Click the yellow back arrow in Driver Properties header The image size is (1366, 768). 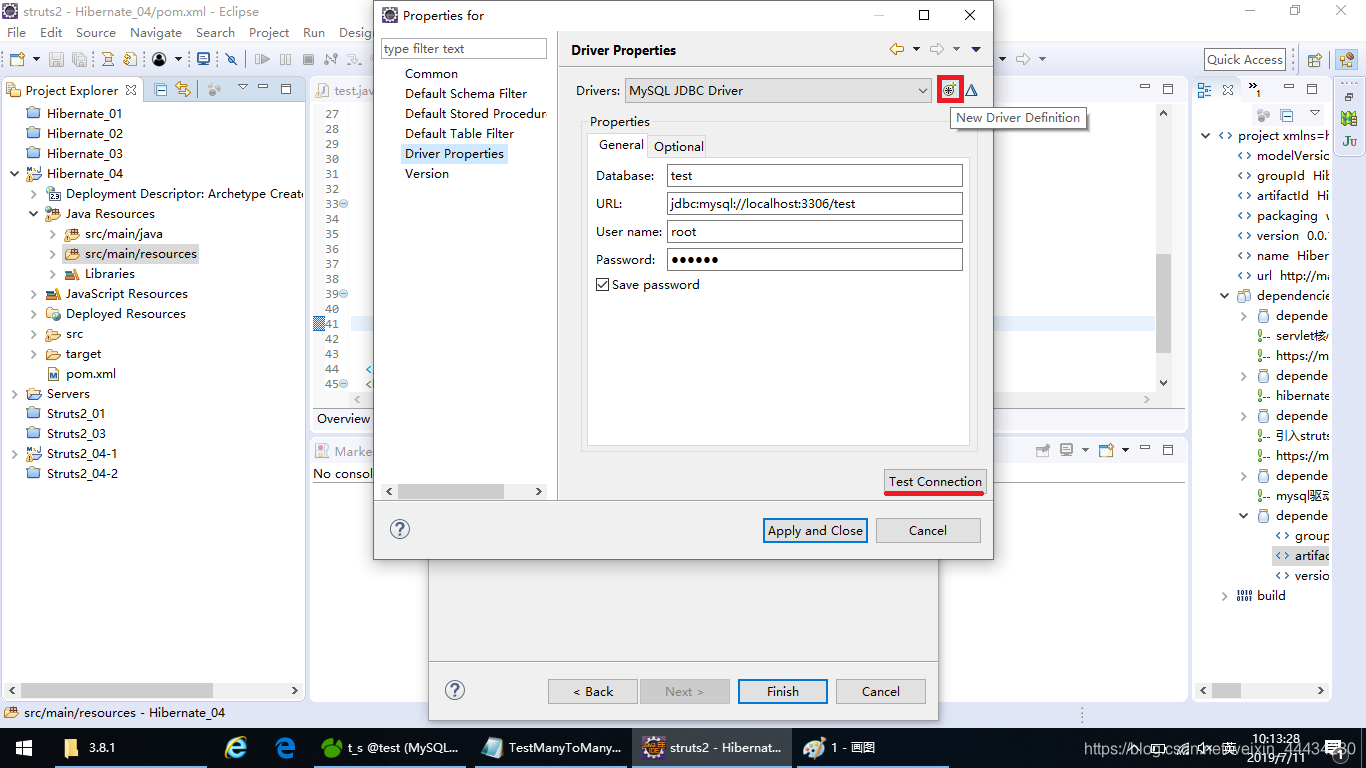[897, 49]
